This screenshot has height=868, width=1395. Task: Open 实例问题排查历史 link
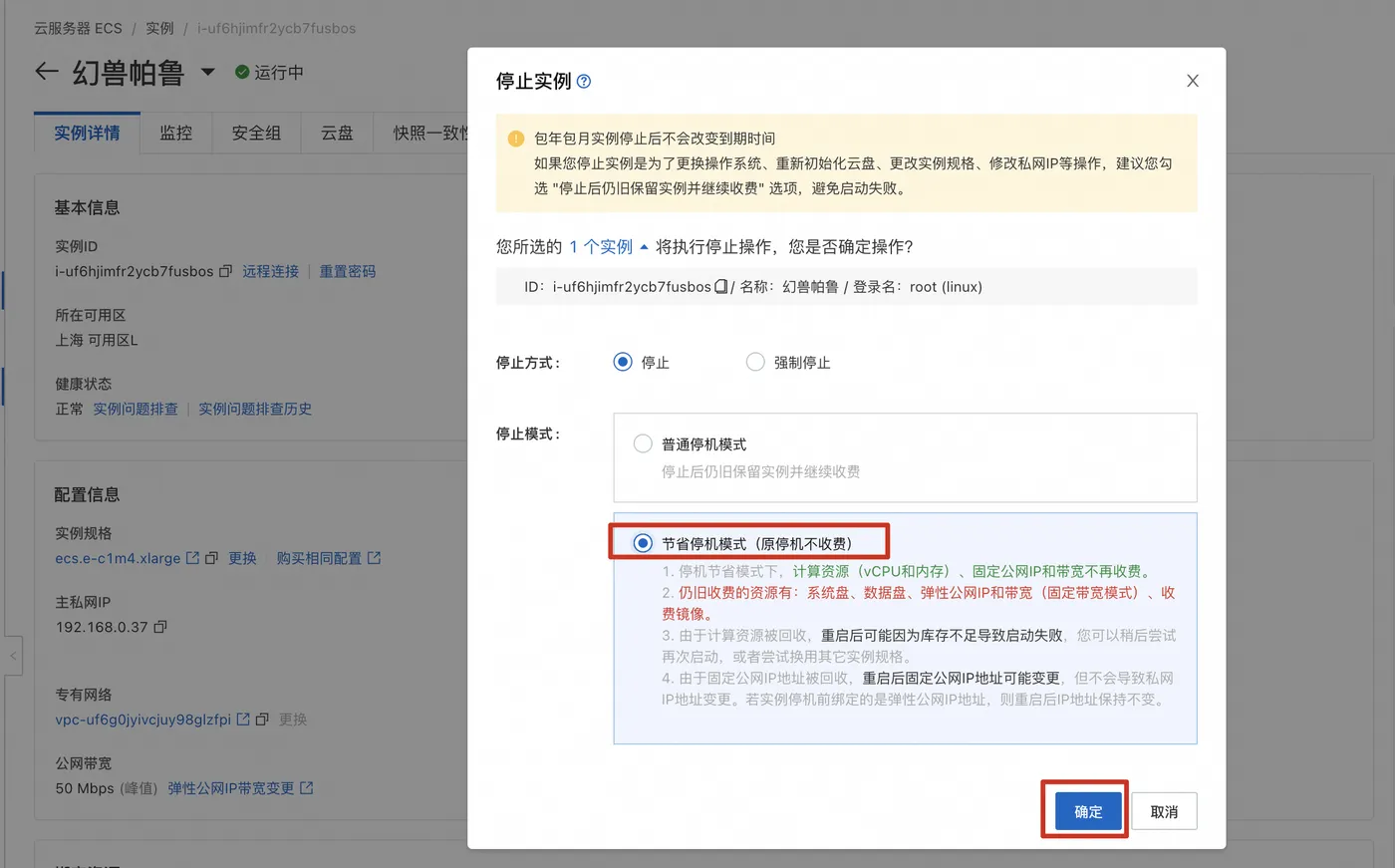tap(255, 409)
